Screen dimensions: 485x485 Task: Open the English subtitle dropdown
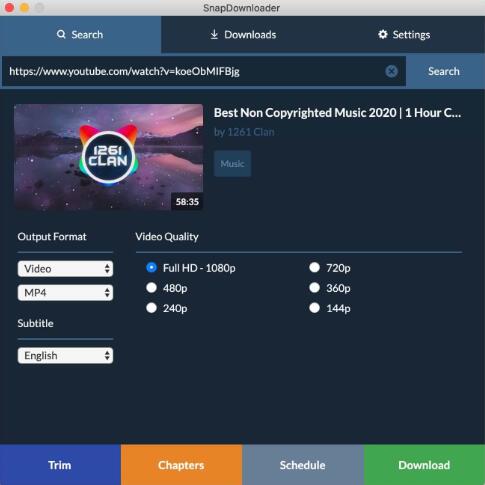coord(65,356)
